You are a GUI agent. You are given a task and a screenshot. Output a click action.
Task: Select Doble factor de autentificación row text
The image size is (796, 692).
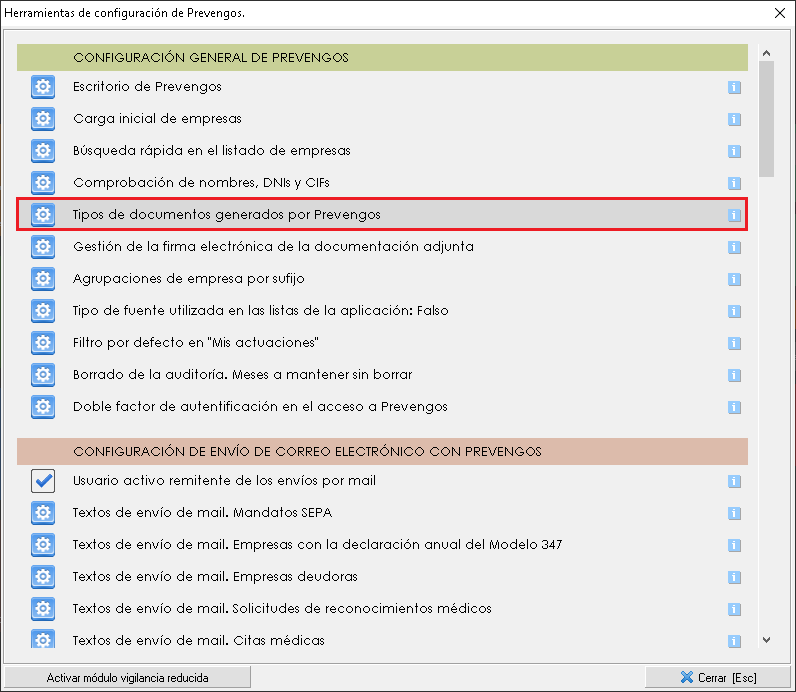[260, 407]
